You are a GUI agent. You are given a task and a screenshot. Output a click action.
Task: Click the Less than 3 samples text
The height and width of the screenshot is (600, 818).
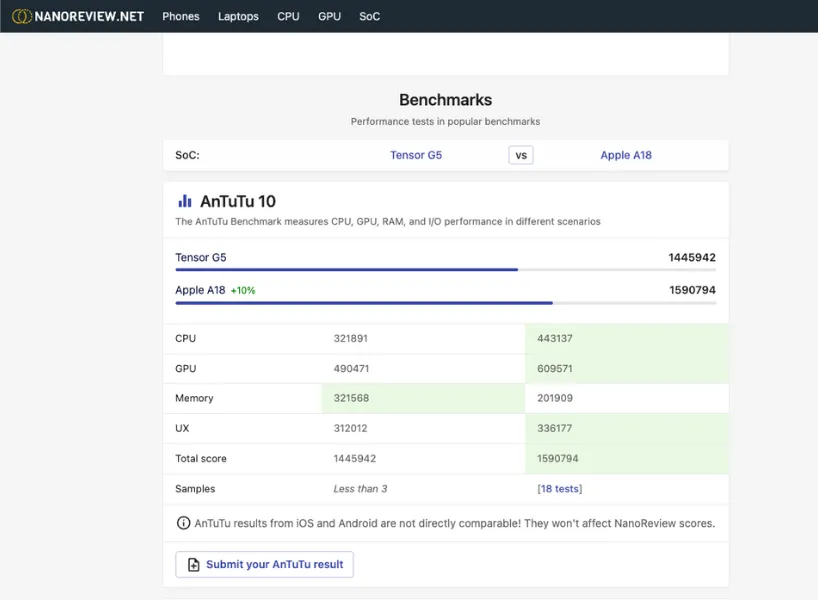360,489
